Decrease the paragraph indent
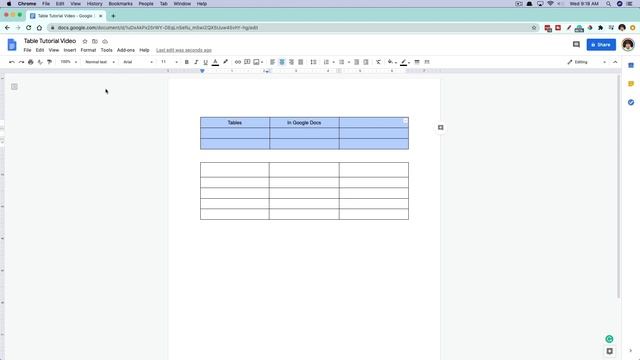Image resolution: width=640 pixels, height=360 pixels. click(x=356, y=62)
